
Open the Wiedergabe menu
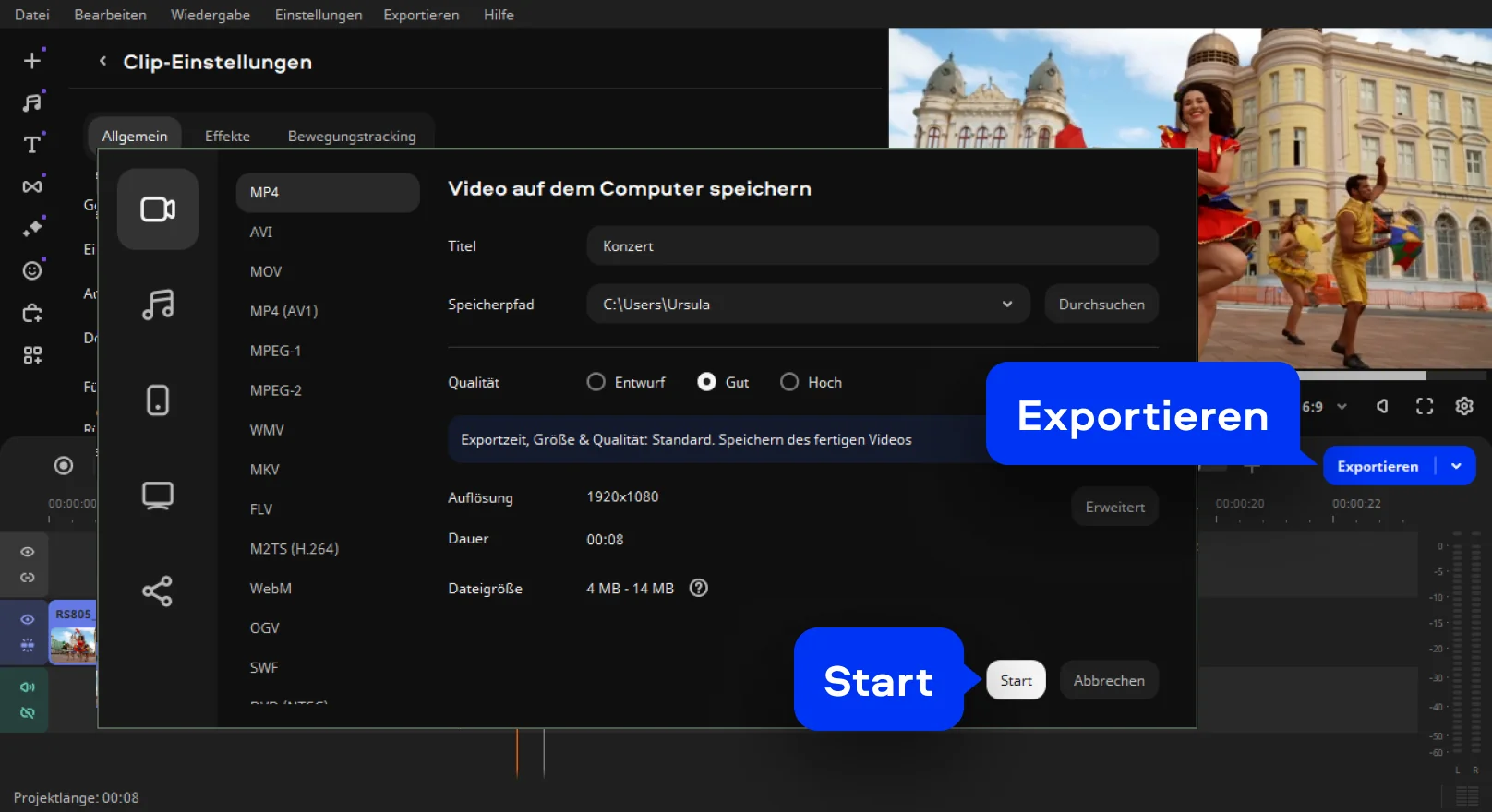click(x=211, y=15)
